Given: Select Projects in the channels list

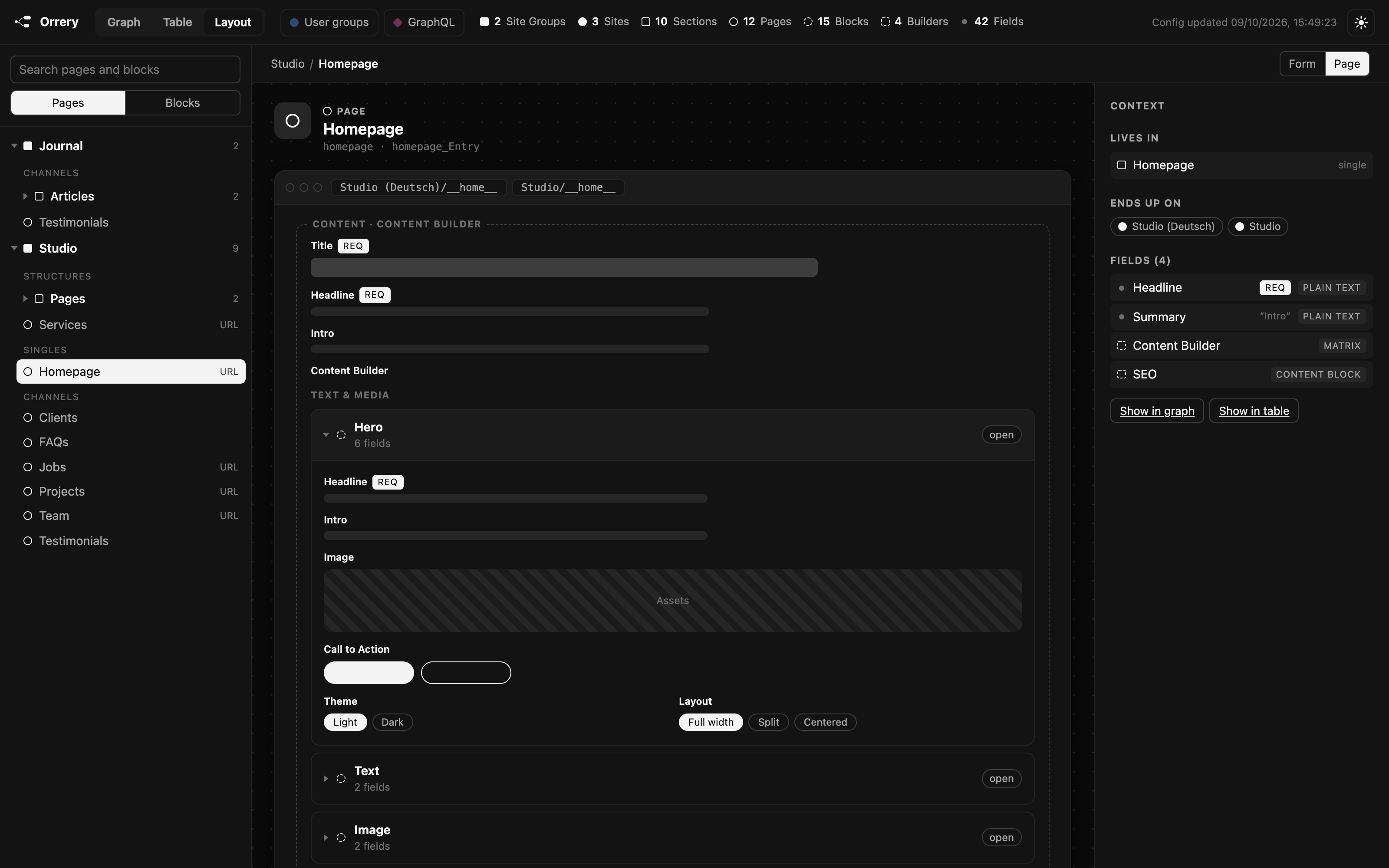Looking at the screenshot, I should (x=131, y=491).
